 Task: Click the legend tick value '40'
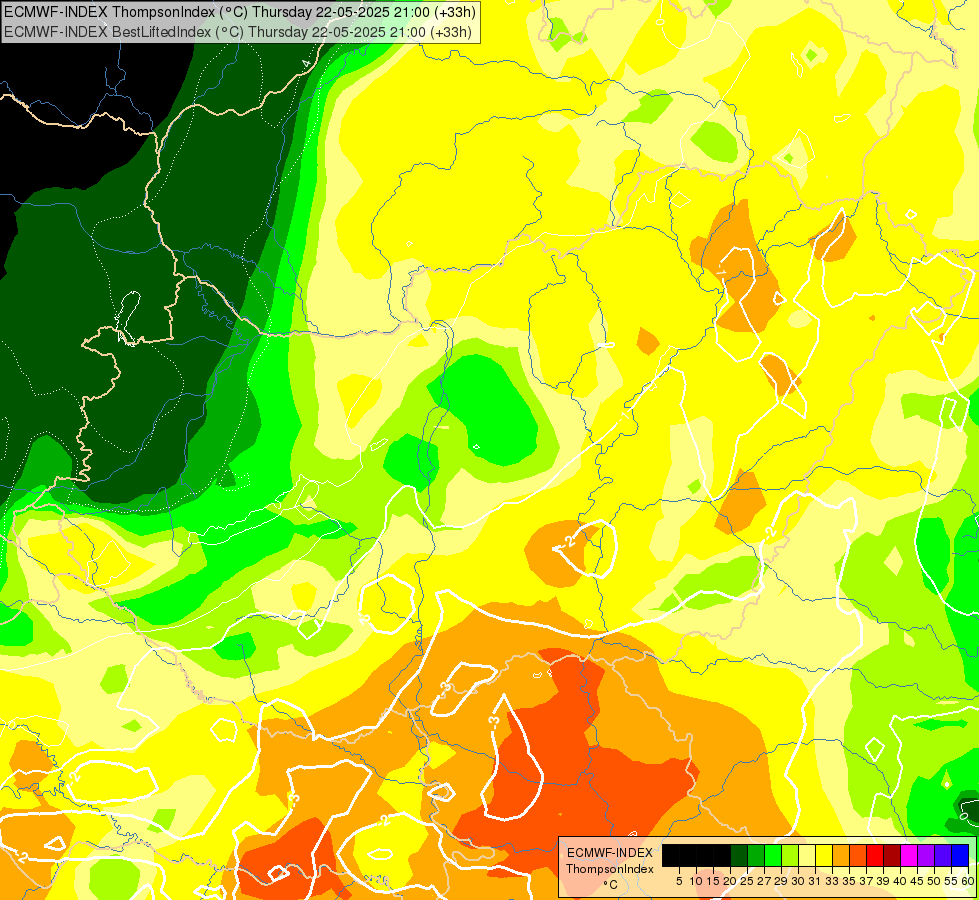point(900,881)
